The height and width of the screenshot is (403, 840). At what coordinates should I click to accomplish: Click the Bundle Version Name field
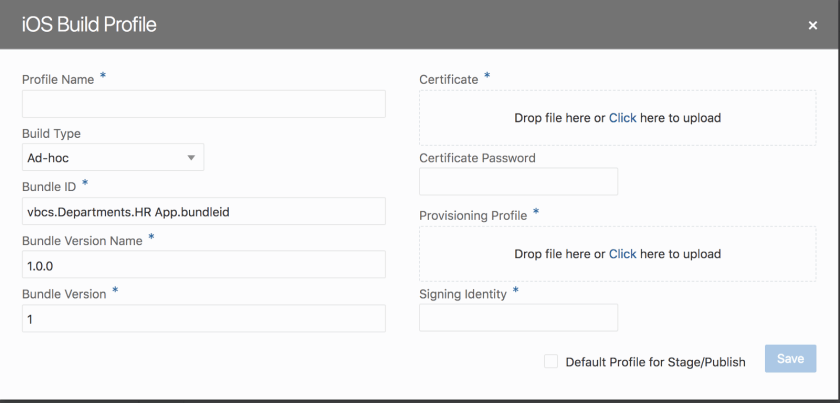pyautogui.click(x=203, y=264)
